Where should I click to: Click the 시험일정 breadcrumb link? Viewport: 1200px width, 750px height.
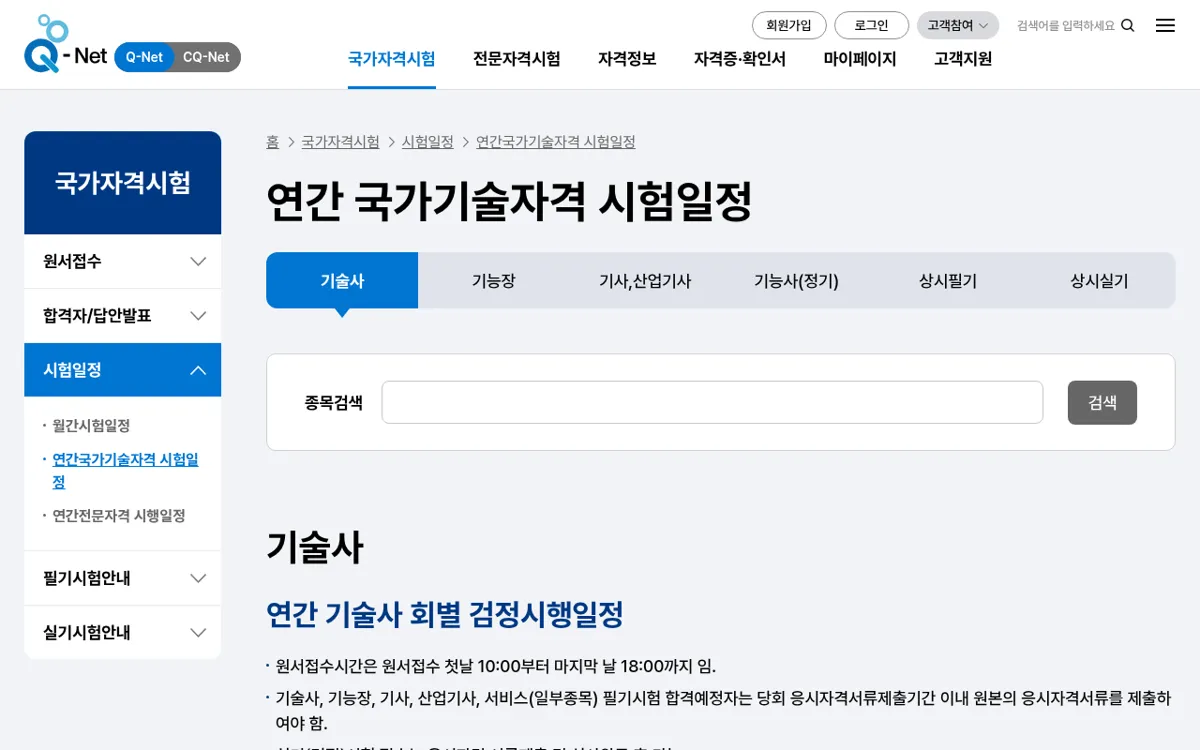point(427,142)
